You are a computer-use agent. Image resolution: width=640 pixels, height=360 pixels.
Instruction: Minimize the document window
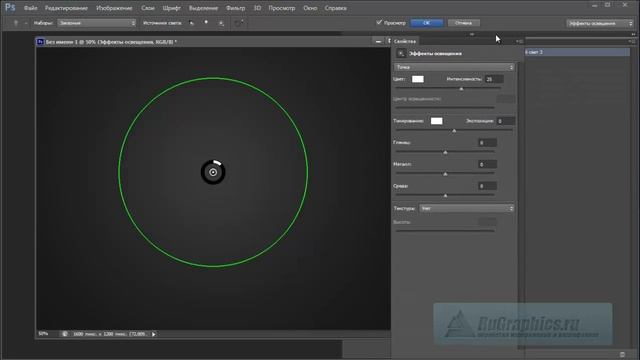378,41
